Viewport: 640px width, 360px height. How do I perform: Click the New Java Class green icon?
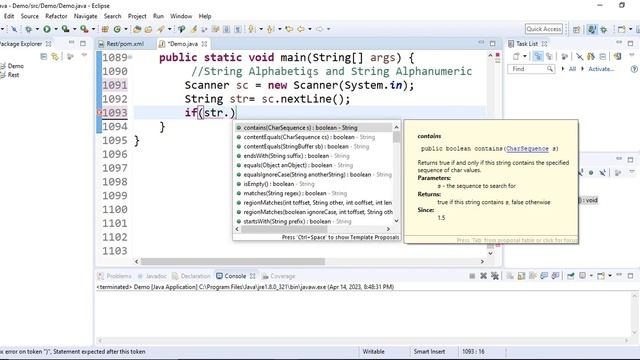pos(117,29)
